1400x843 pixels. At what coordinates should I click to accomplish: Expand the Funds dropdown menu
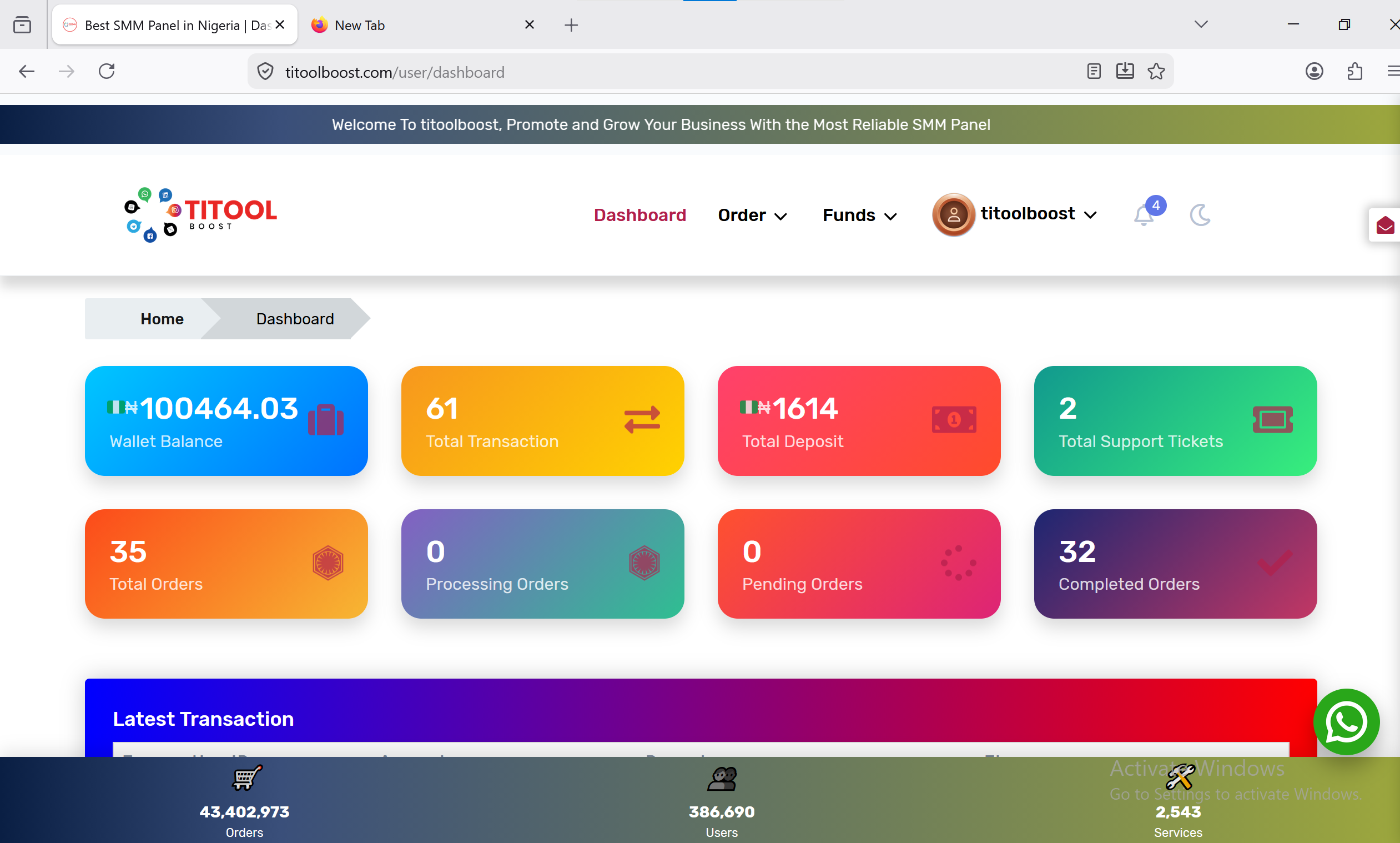click(859, 215)
